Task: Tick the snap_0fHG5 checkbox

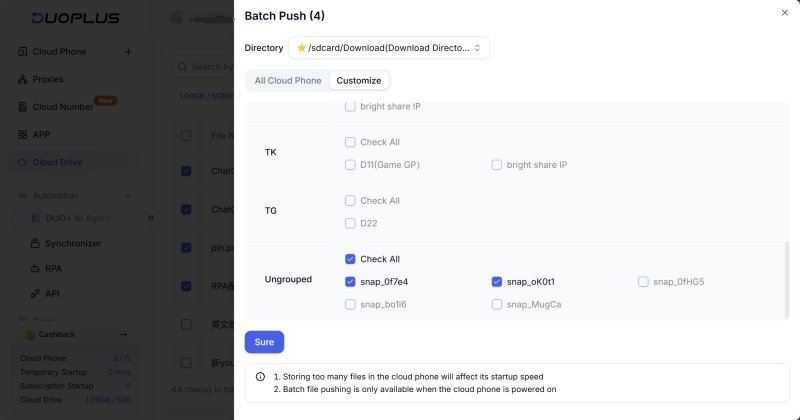Action: pyautogui.click(x=643, y=282)
